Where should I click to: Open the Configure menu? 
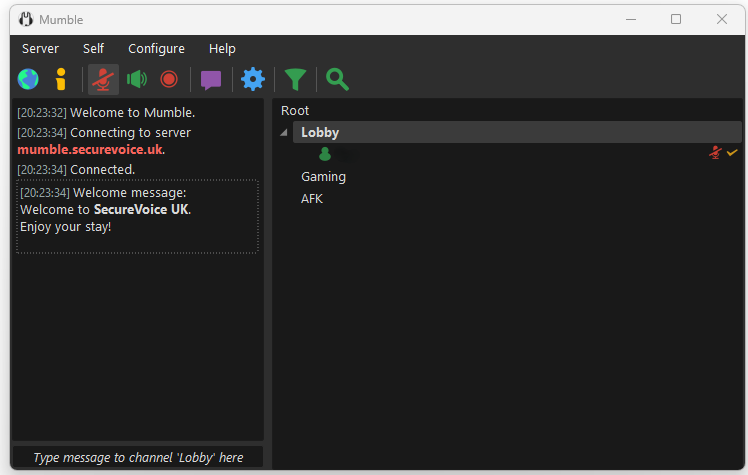click(x=156, y=49)
